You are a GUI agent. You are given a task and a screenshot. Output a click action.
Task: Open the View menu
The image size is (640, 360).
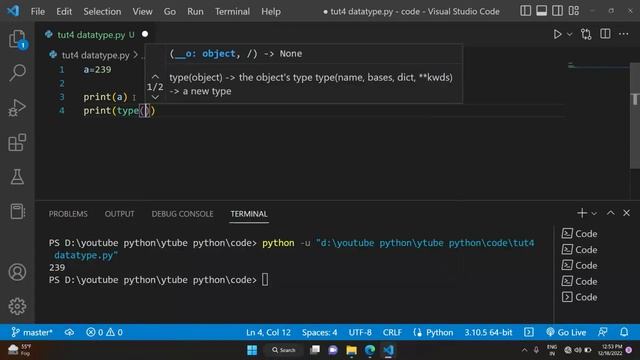pyautogui.click(x=142, y=11)
